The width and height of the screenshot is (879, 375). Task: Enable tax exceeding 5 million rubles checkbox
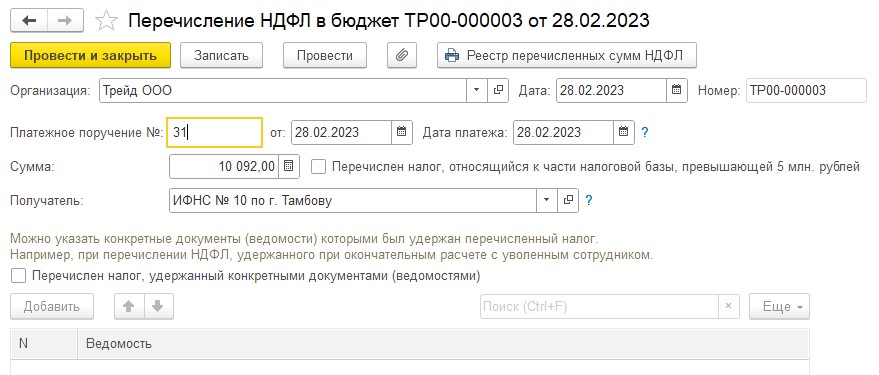pyautogui.click(x=318, y=166)
